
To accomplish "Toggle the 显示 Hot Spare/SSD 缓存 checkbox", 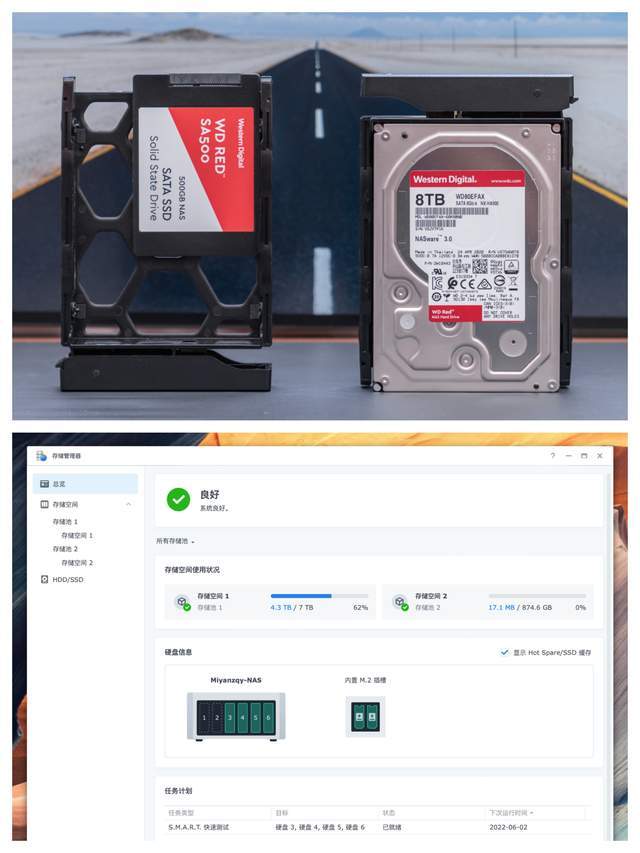I will point(504,652).
